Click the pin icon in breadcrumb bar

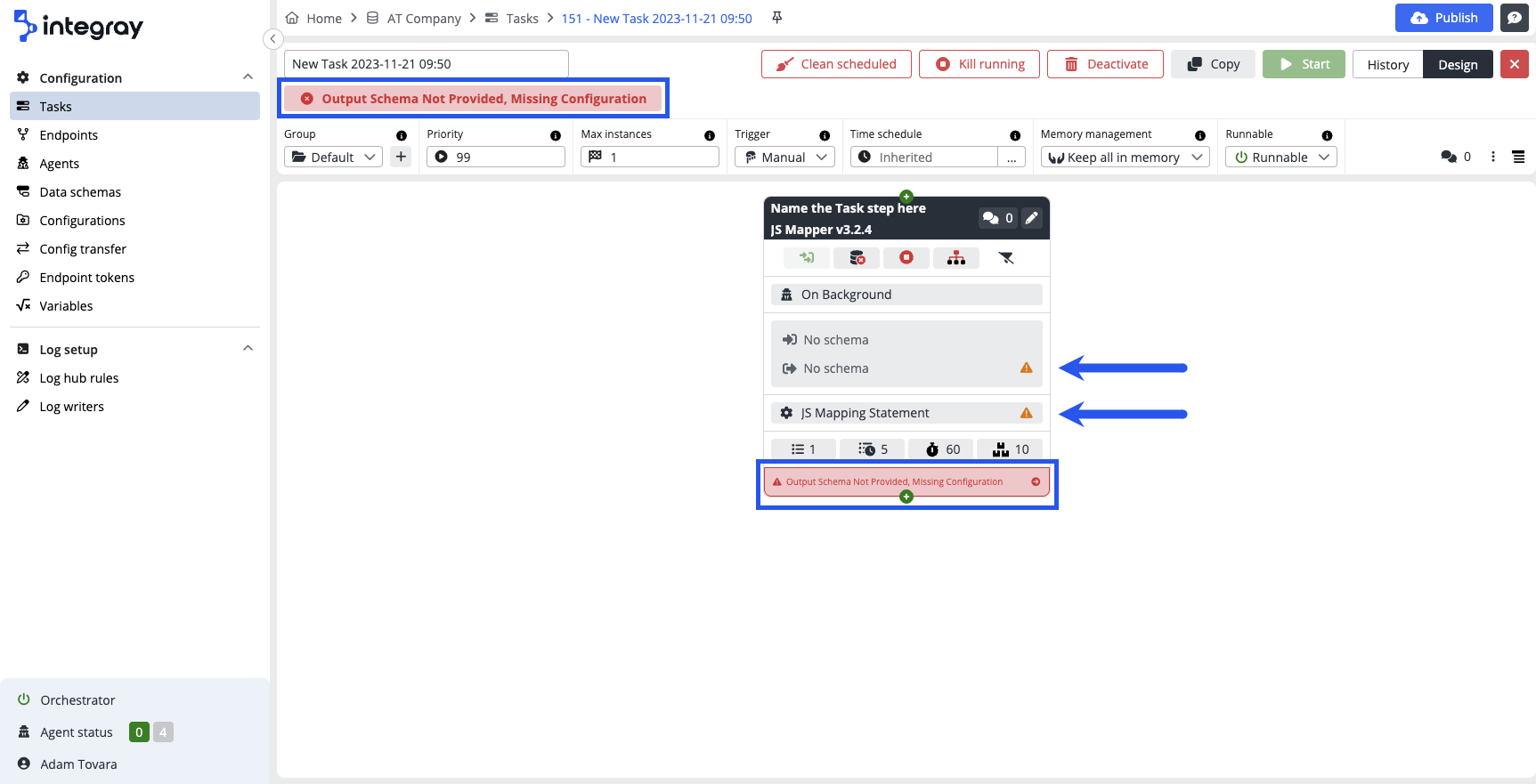click(777, 18)
